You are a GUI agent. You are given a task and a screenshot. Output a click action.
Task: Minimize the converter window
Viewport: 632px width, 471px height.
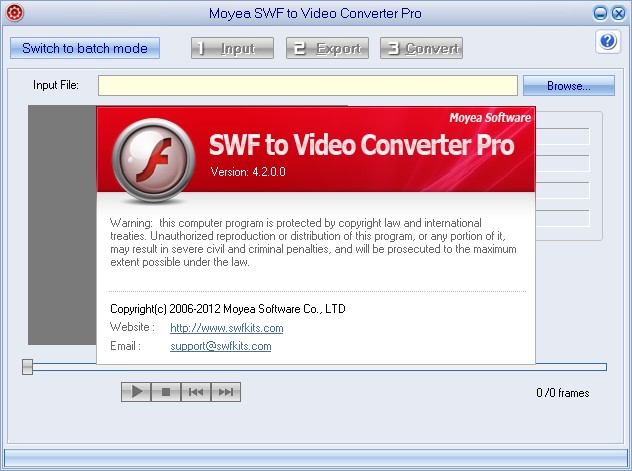tap(600, 13)
